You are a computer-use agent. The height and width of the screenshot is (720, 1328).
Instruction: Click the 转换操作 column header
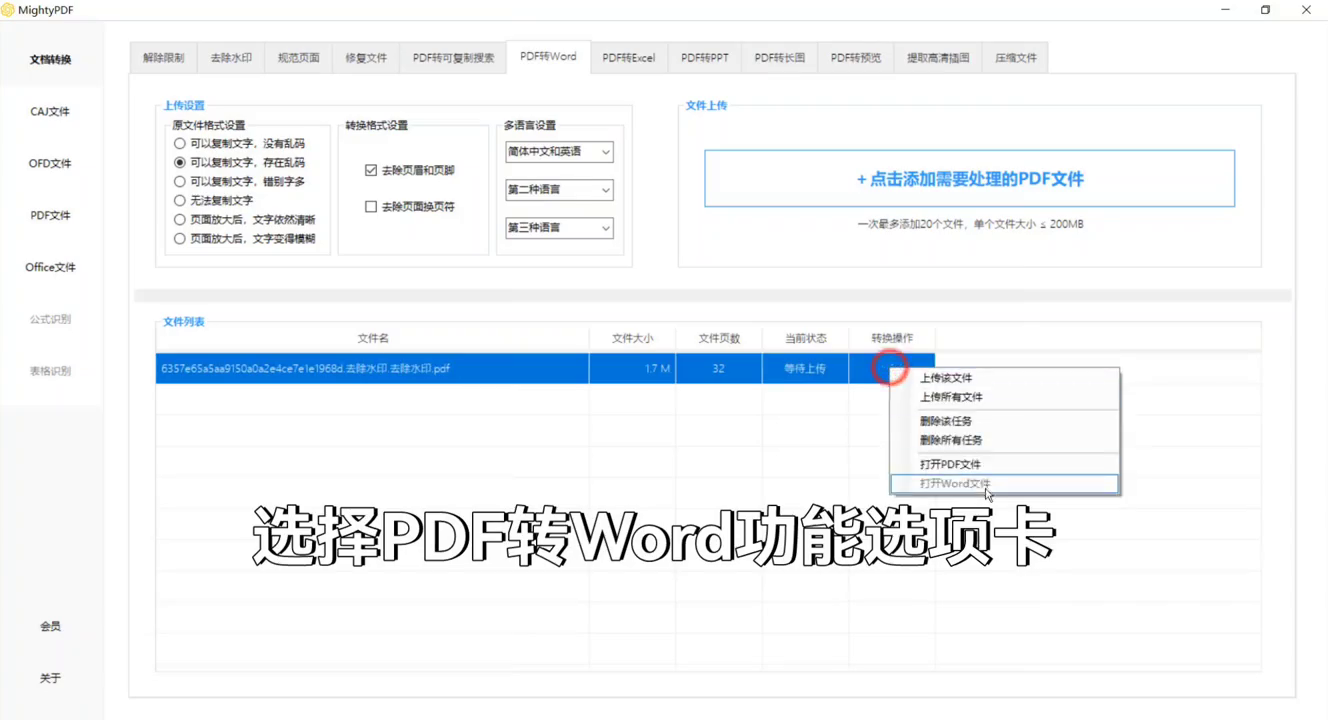point(892,339)
